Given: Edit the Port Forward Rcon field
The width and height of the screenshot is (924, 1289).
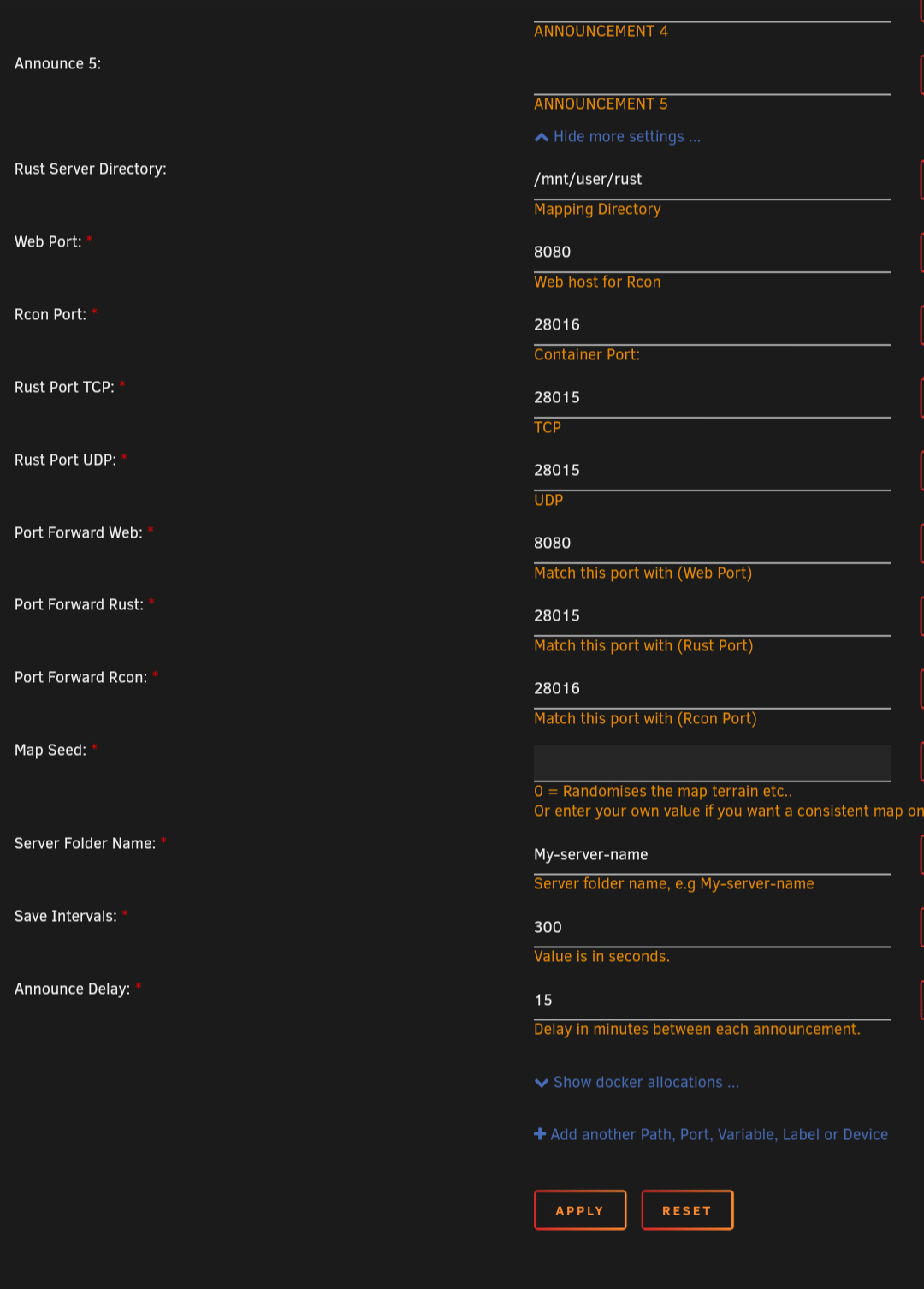Looking at the screenshot, I should click(713, 688).
